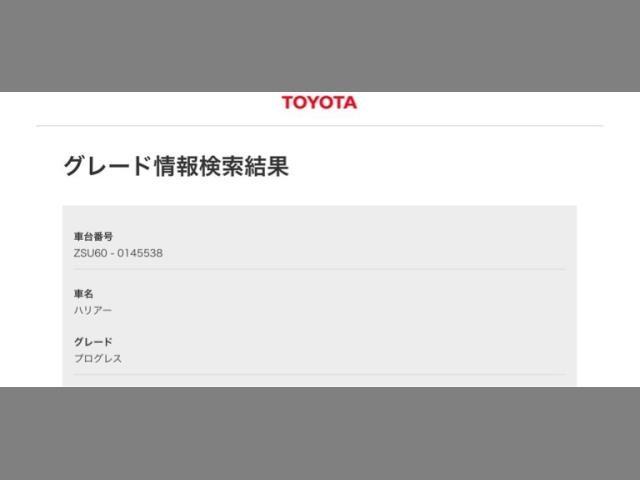
Task: Click the top gray letterbox bar
Action: [x=320, y=46]
